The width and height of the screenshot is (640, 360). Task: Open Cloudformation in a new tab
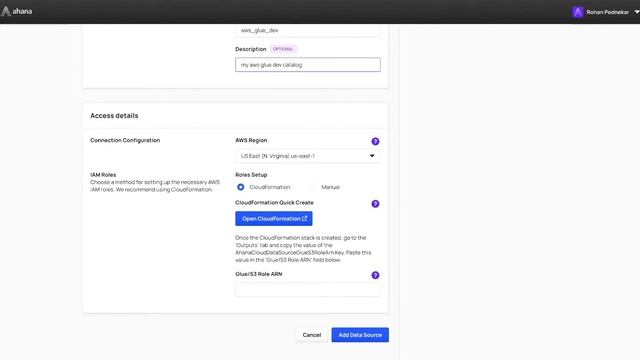coord(274,218)
